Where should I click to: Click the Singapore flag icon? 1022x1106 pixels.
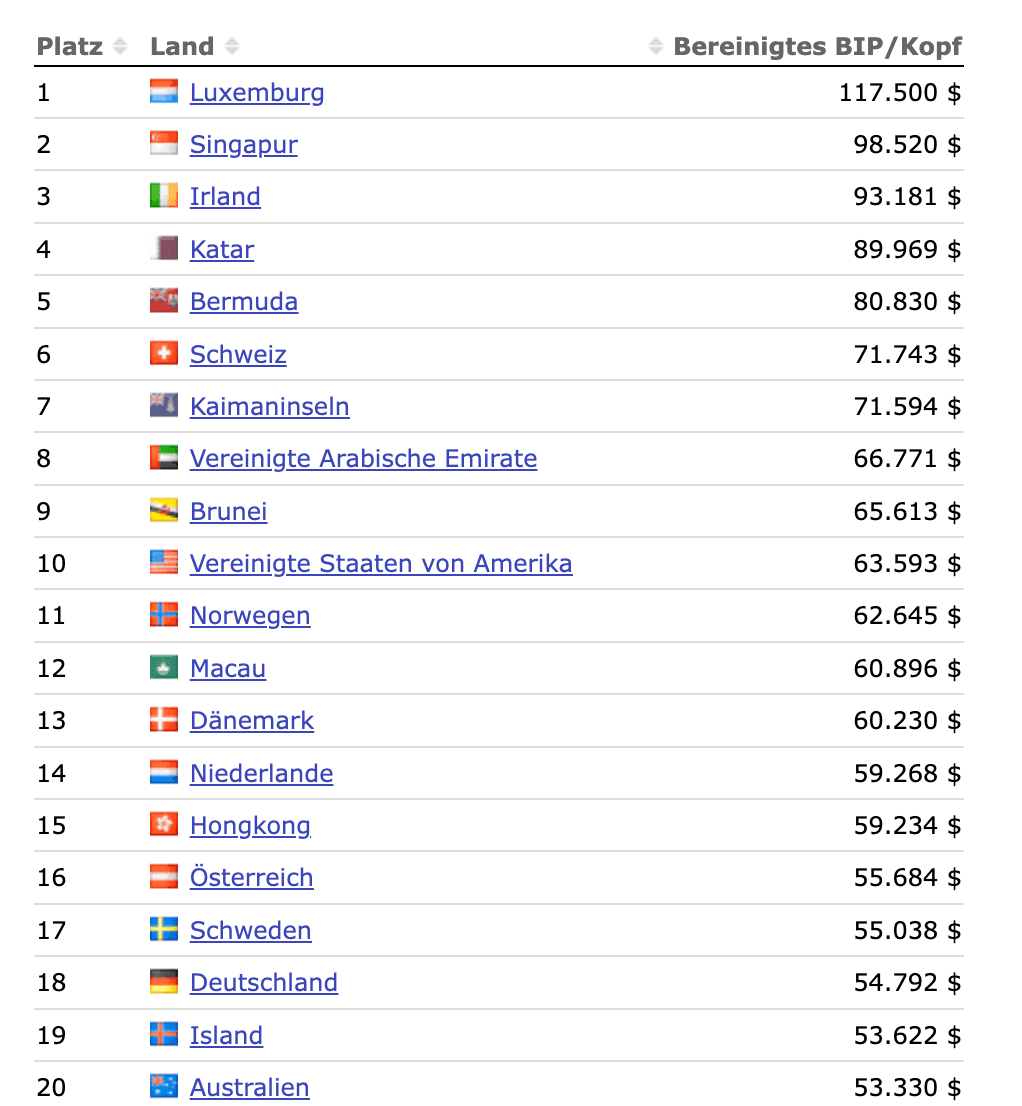coord(164,144)
